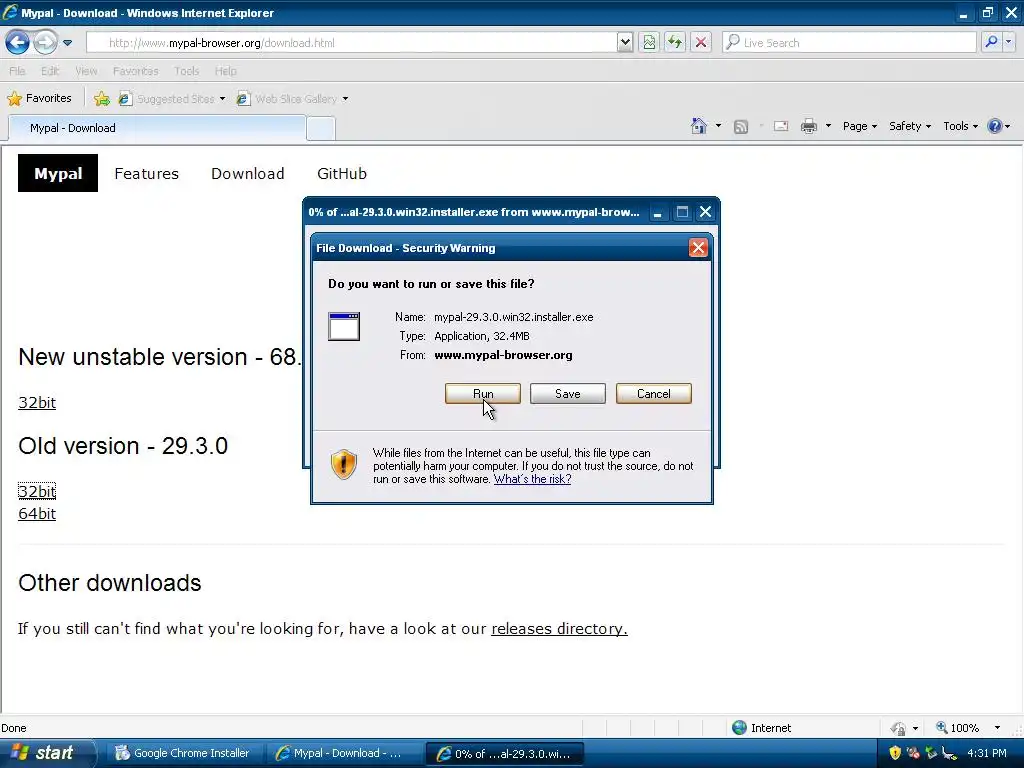Click Cancel in the Security Warning dialog
Image resolution: width=1024 pixels, height=768 pixels.
(x=653, y=394)
